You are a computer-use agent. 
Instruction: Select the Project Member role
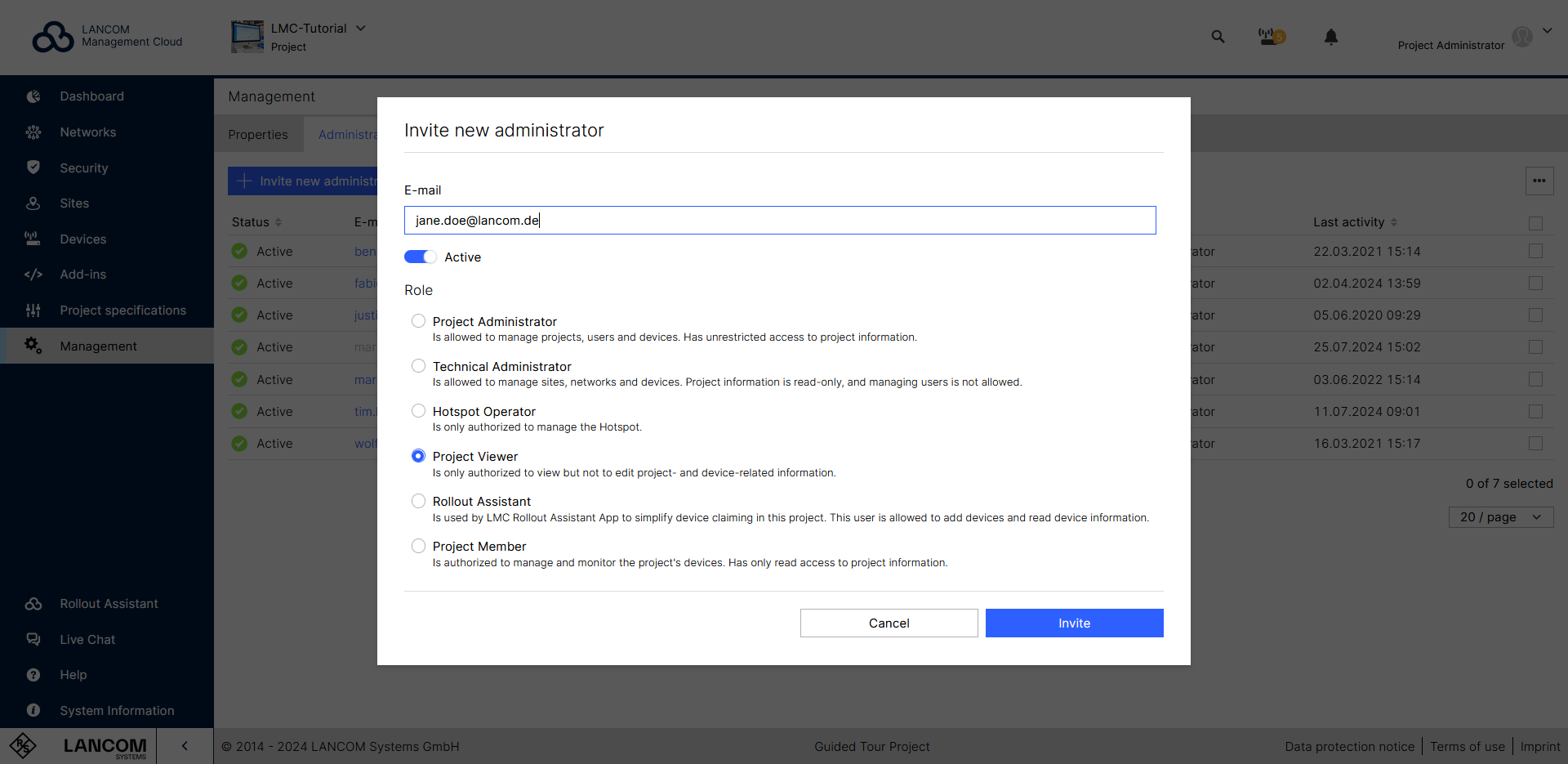pos(418,546)
